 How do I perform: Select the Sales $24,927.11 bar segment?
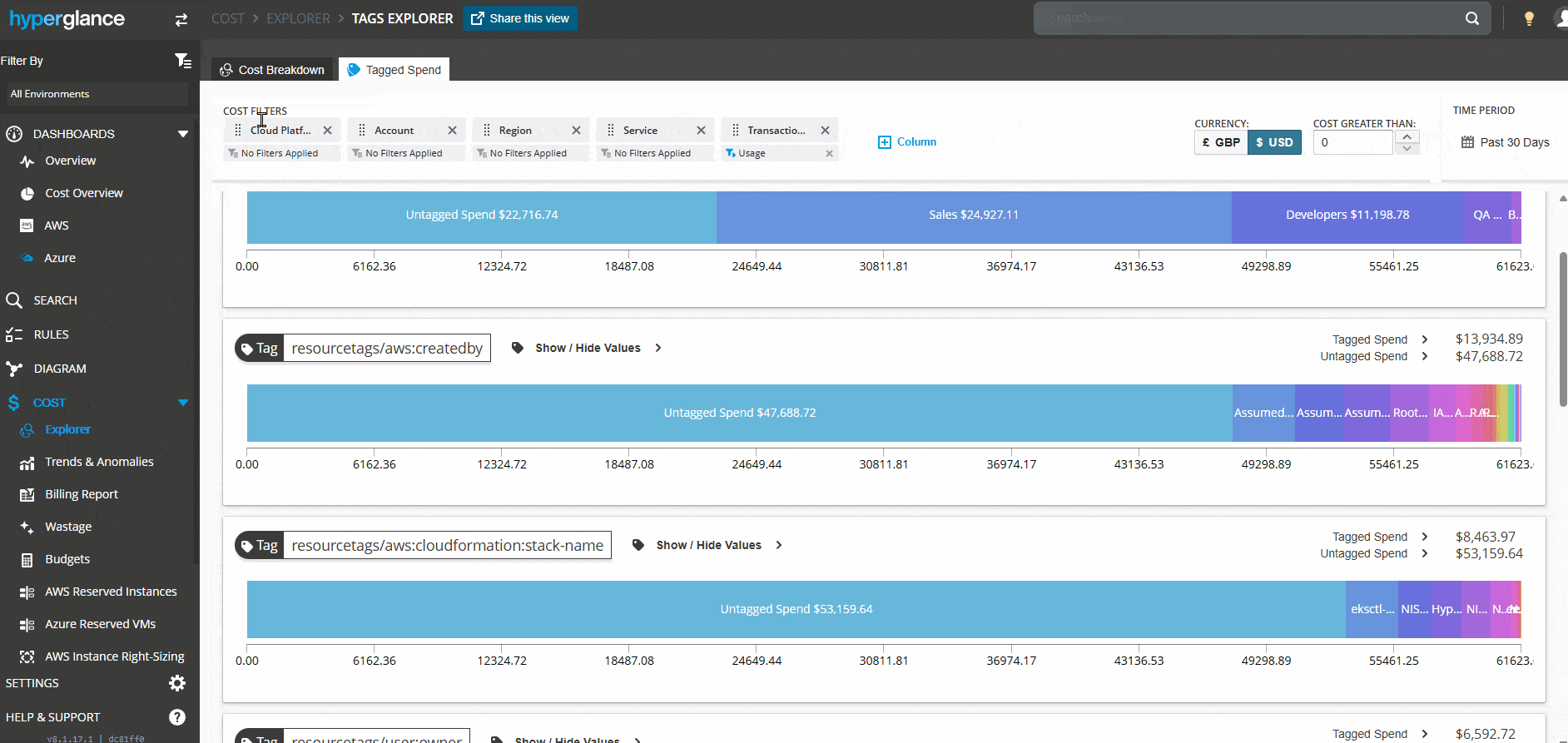[974, 215]
